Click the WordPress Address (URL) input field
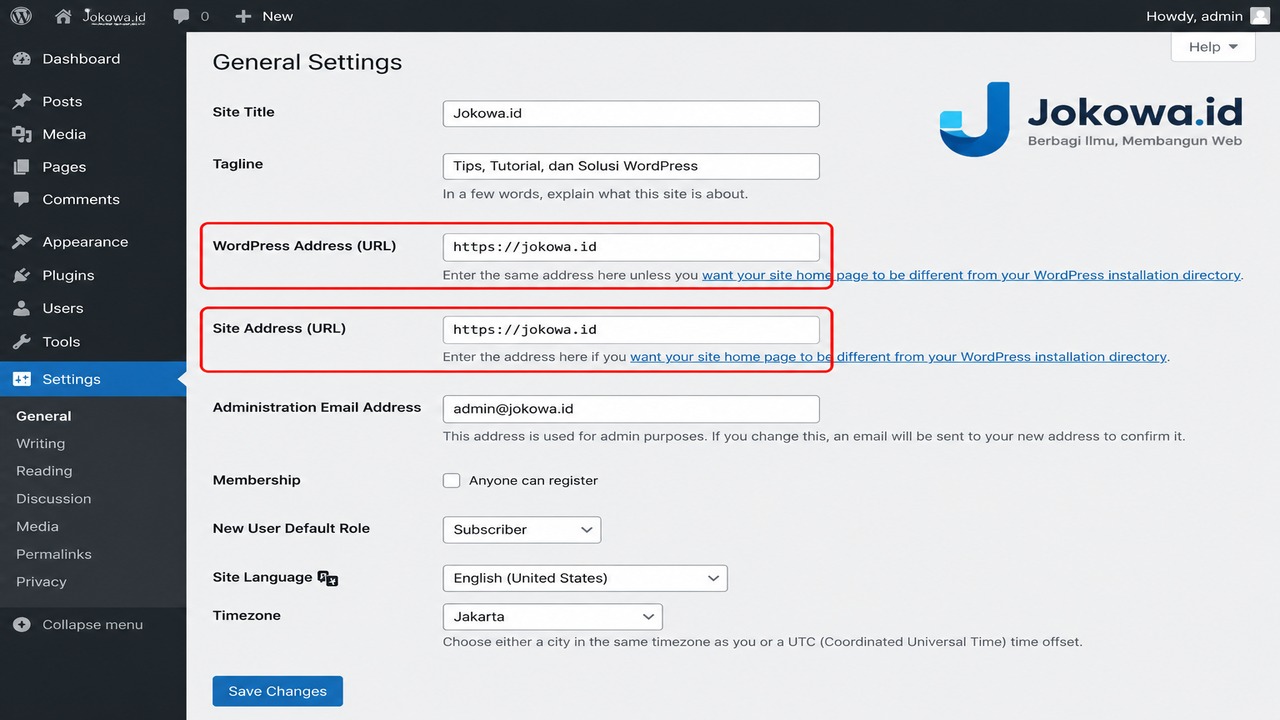This screenshot has width=1280, height=720. coord(631,247)
